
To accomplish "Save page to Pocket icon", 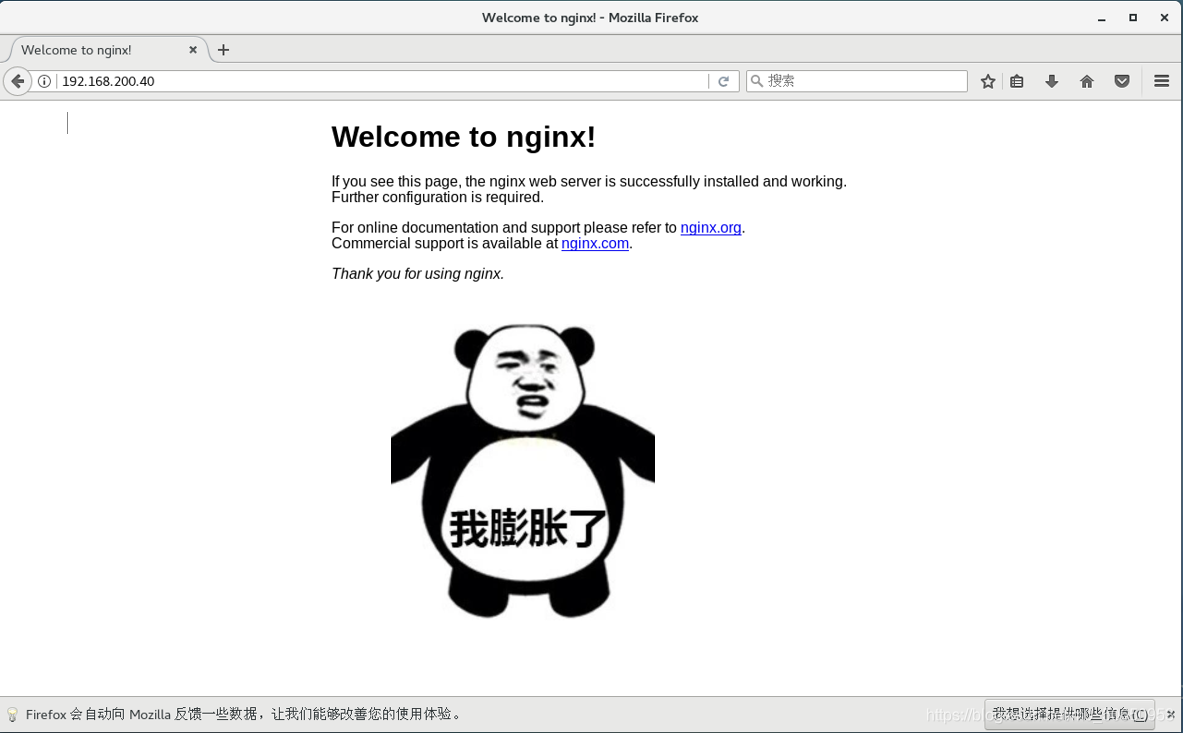I will pyautogui.click(x=1122, y=82).
